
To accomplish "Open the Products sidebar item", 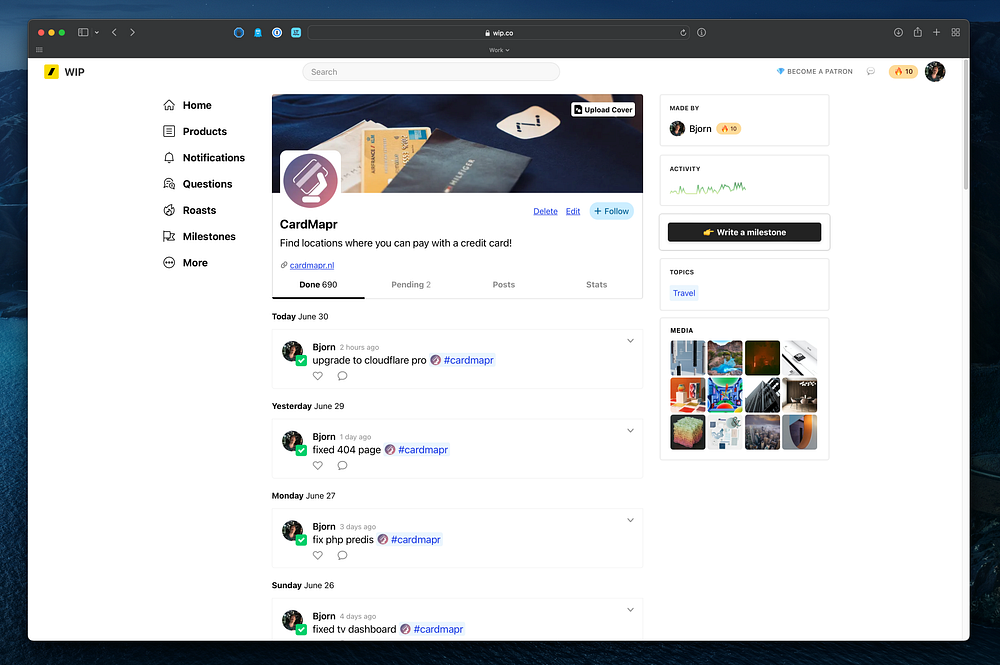I will point(195,131).
